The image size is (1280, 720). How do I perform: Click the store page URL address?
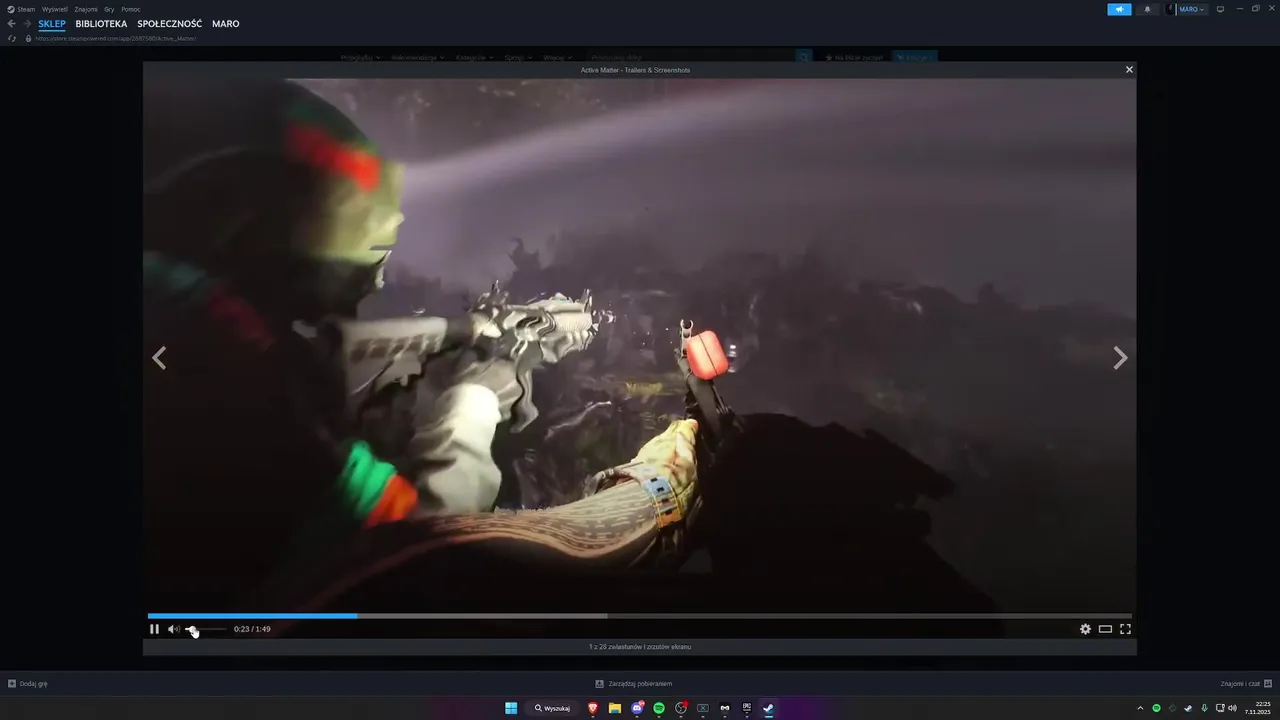[x=115, y=38]
